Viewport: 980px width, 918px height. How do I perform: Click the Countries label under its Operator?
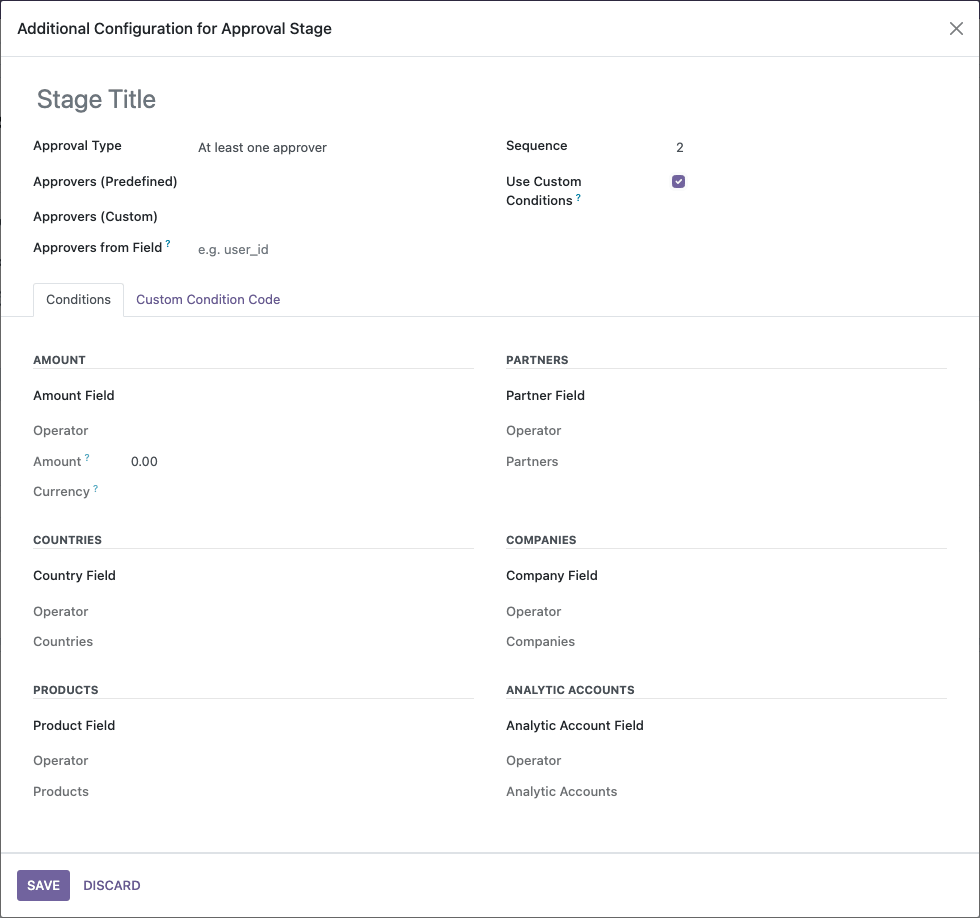[62, 641]
